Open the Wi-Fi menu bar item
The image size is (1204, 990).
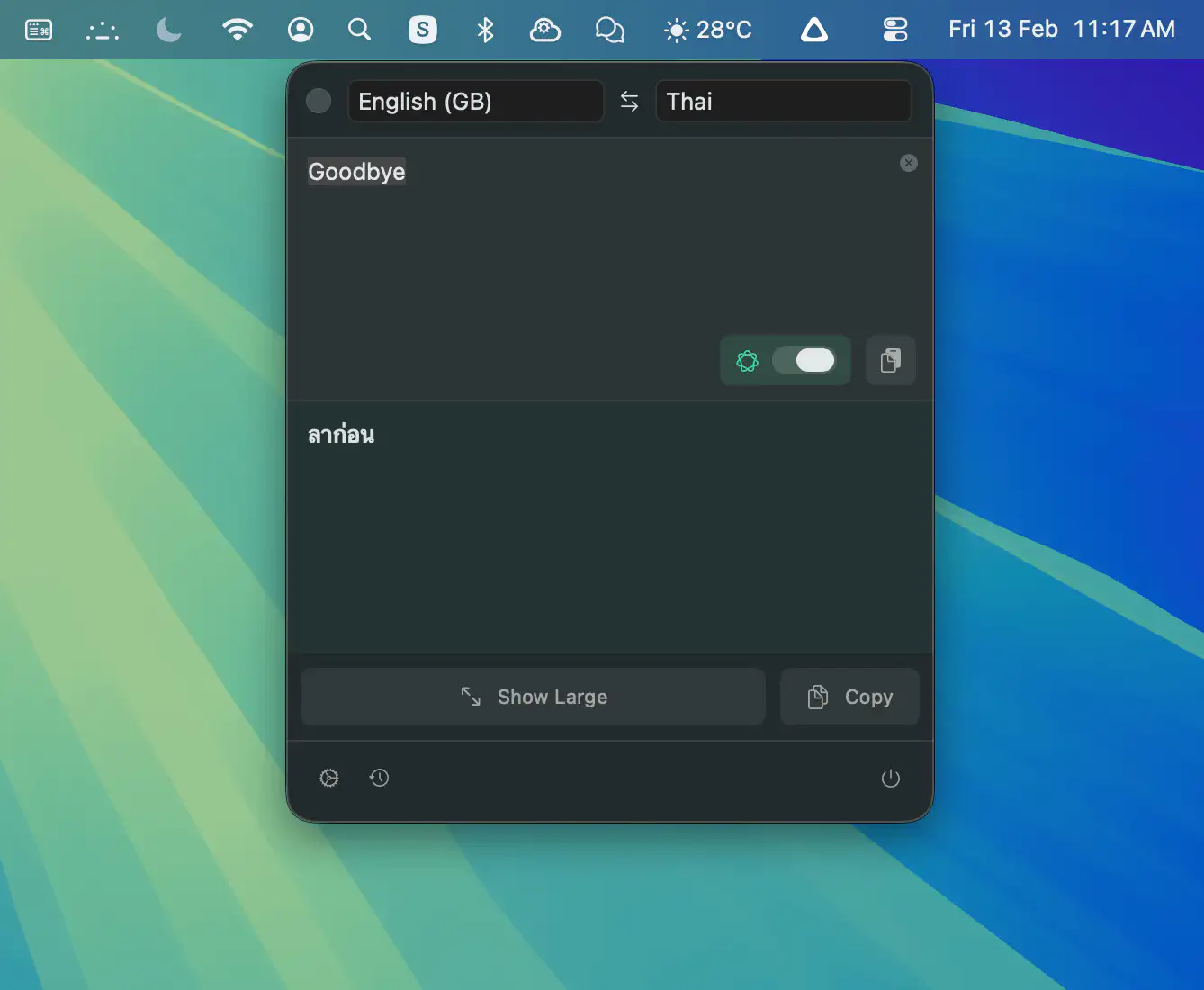237,30
